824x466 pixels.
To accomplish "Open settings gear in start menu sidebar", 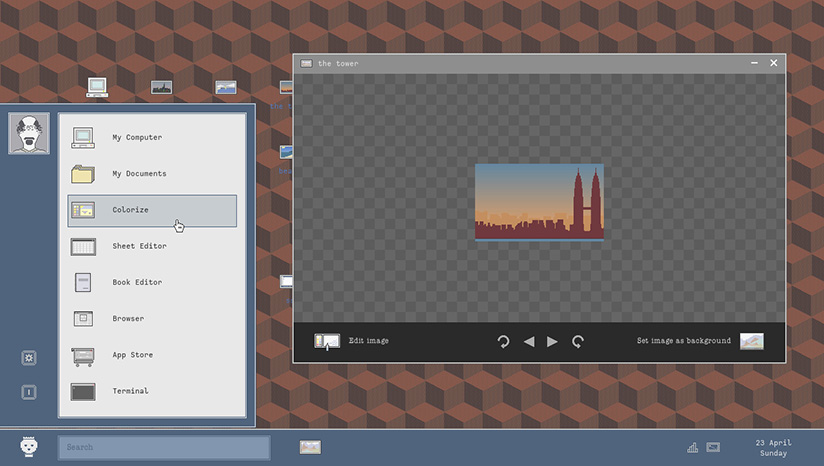I will coord(29,358).
